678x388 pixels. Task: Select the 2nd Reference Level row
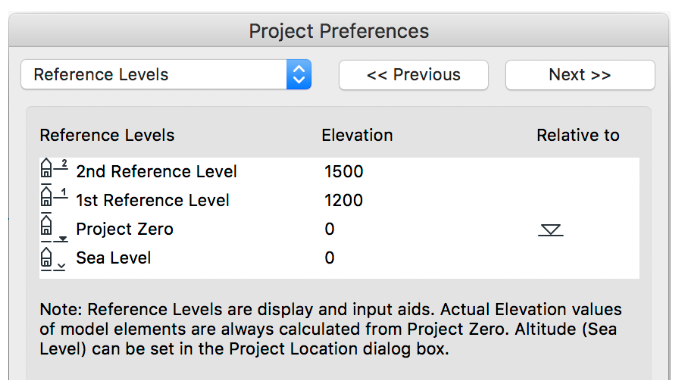339,171
